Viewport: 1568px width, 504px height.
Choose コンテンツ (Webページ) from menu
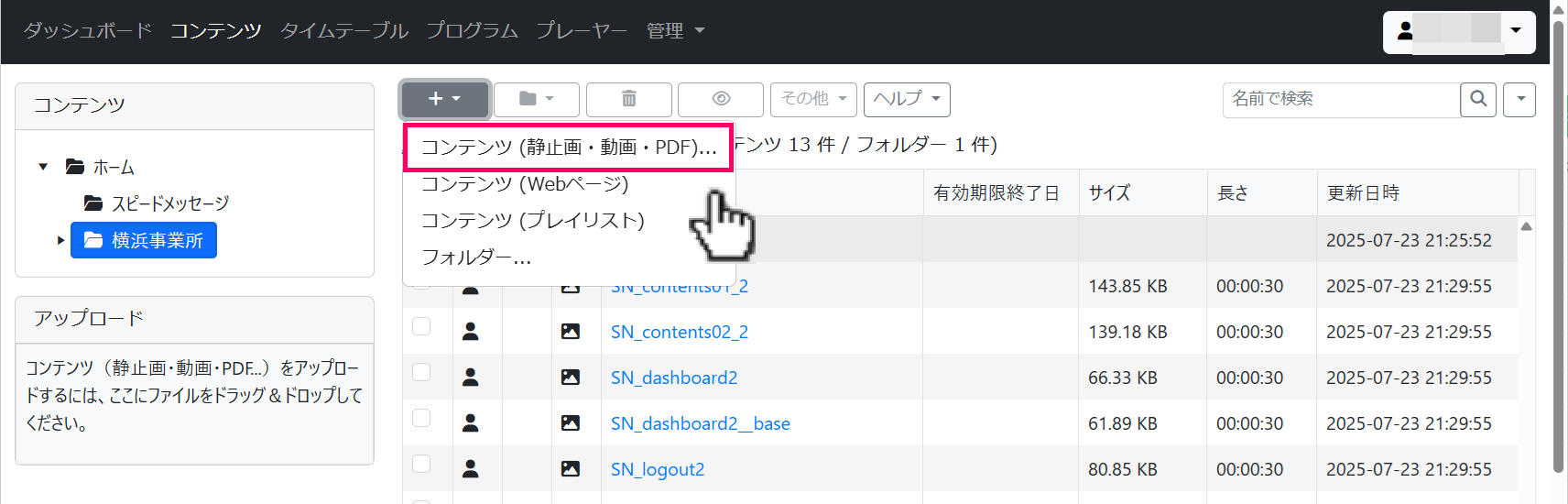[x=525, y=184]
